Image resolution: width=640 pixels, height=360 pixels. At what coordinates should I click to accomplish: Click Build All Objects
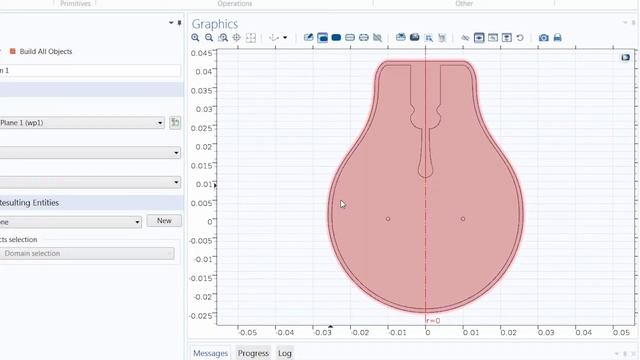click(41, 51)
